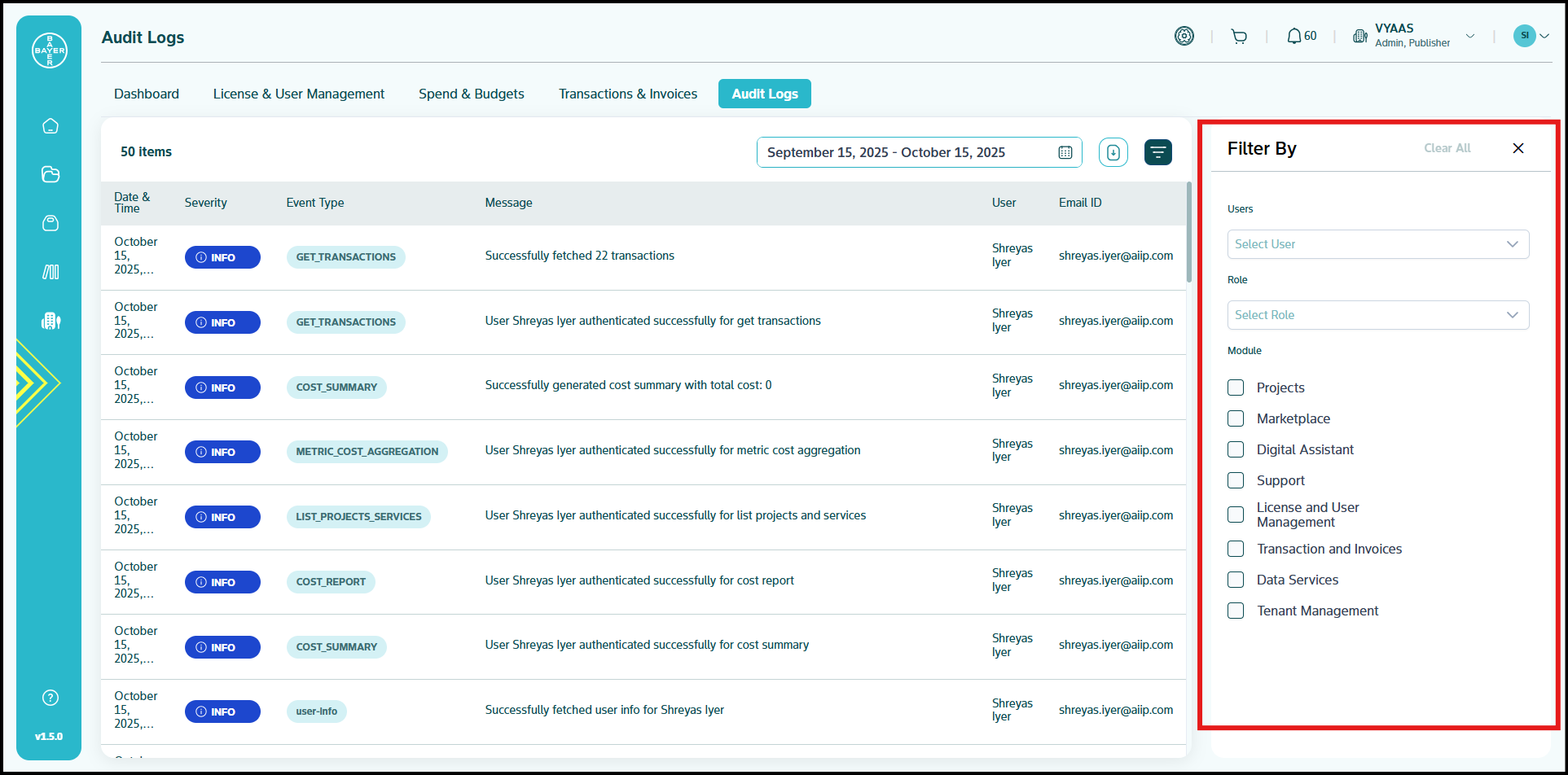The height and width of the screenshot is (775, 1568).
Task: Click the shopping cart icon
Action: click(x=1239, y=37)
